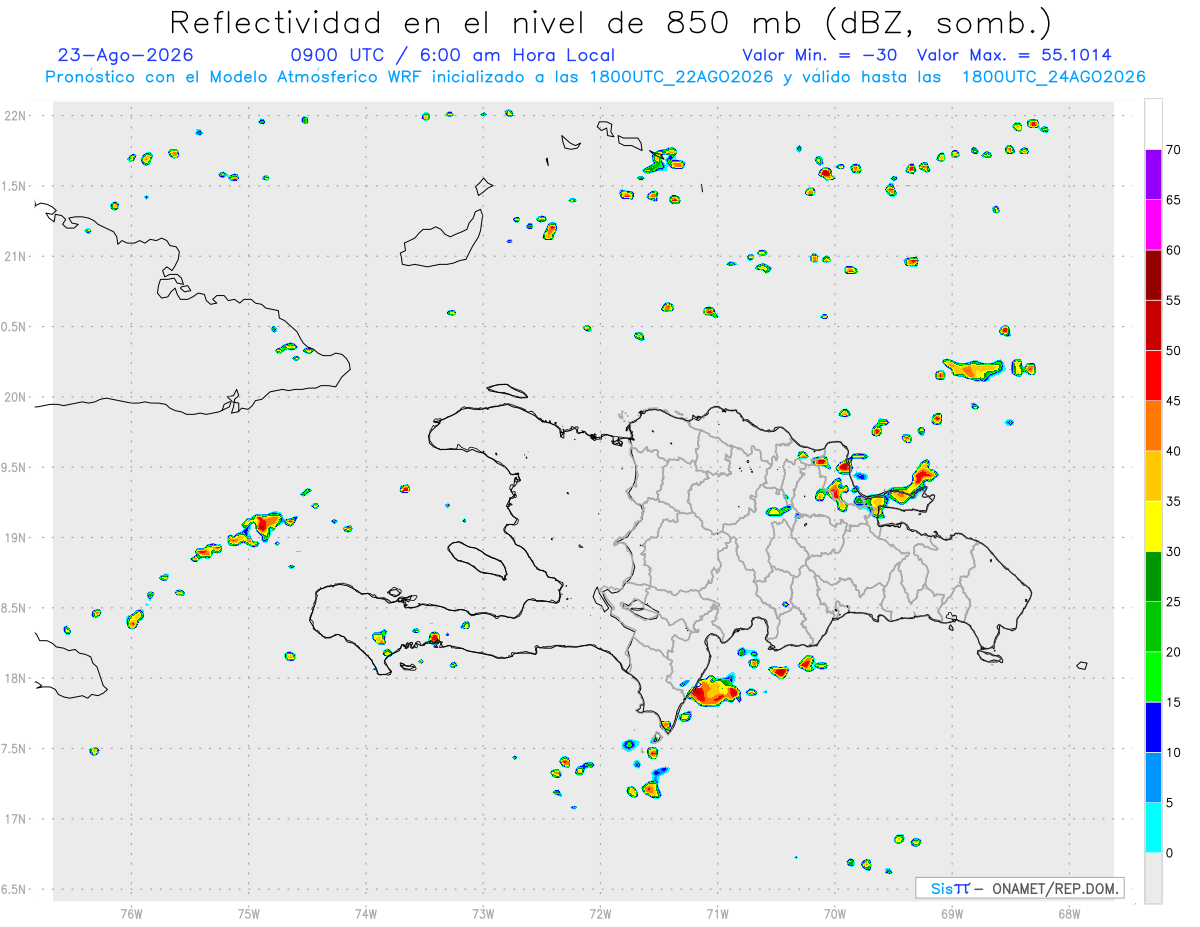
Task: Click the colorbar value label '70'
Action: 1174,150
